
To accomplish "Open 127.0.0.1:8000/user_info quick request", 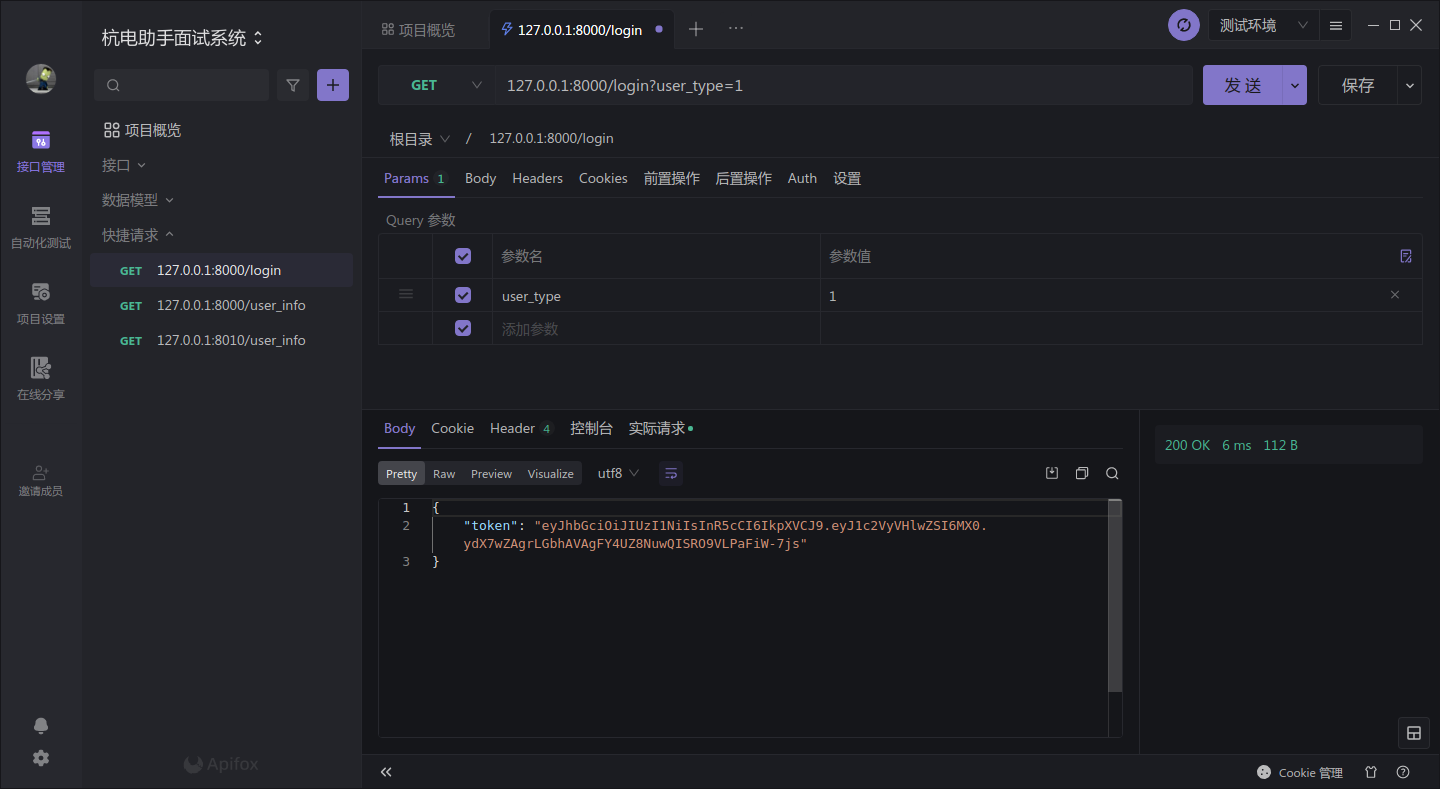I will click(221, 305).
